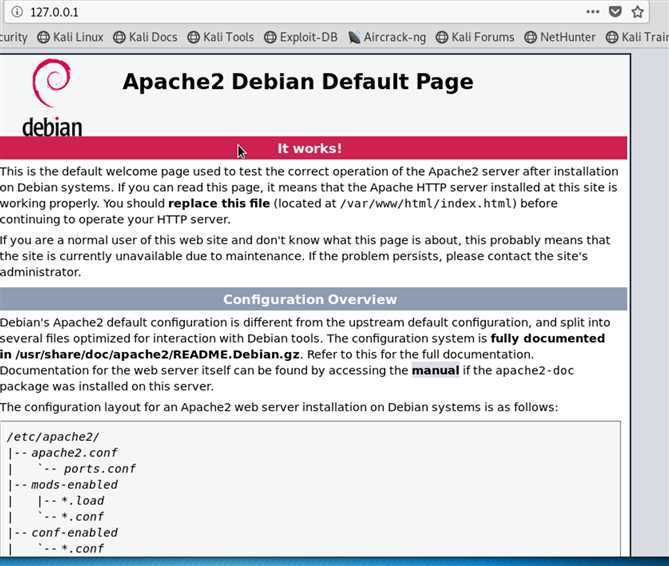Click the site information icon in address bar

[17, 12]
